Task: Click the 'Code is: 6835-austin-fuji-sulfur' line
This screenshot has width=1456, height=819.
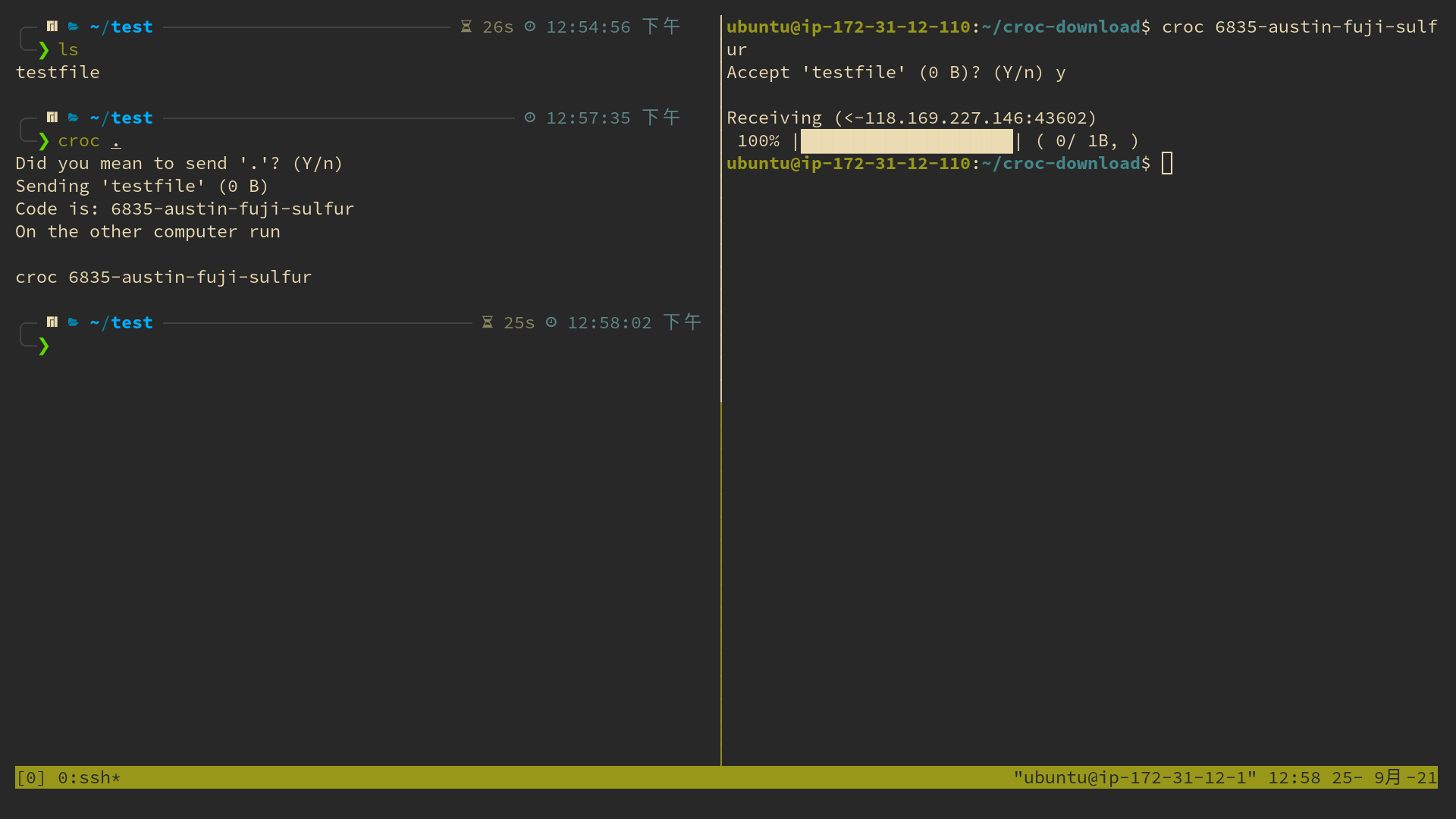Action: coord(184,209)
